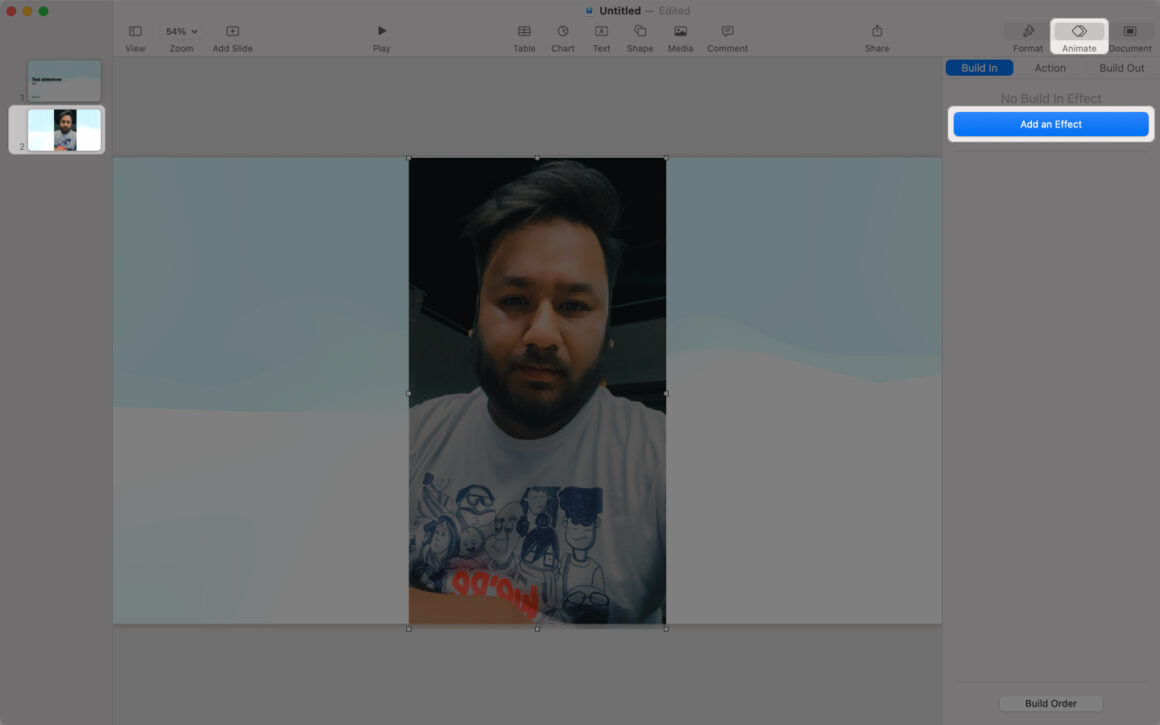Open the Build Order window
This screenshot has width=1160, height=725.
[x=1050, y=703]
